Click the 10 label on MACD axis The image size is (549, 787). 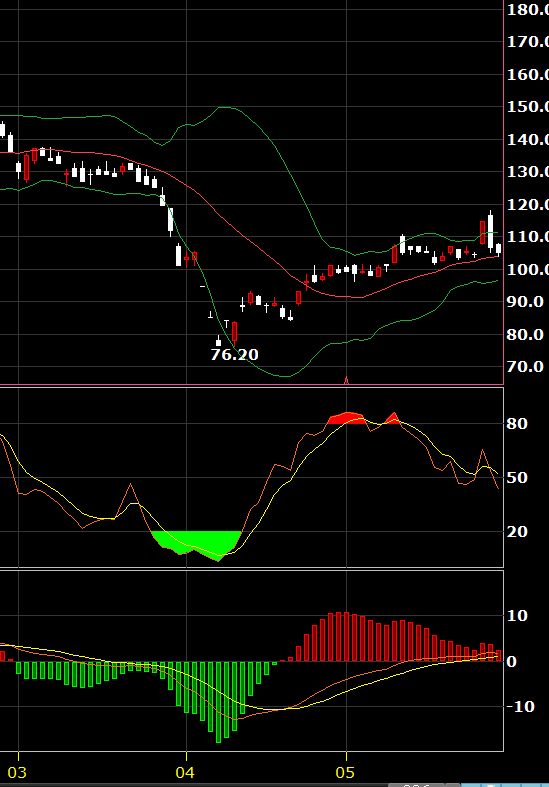(x=517, y=616)
